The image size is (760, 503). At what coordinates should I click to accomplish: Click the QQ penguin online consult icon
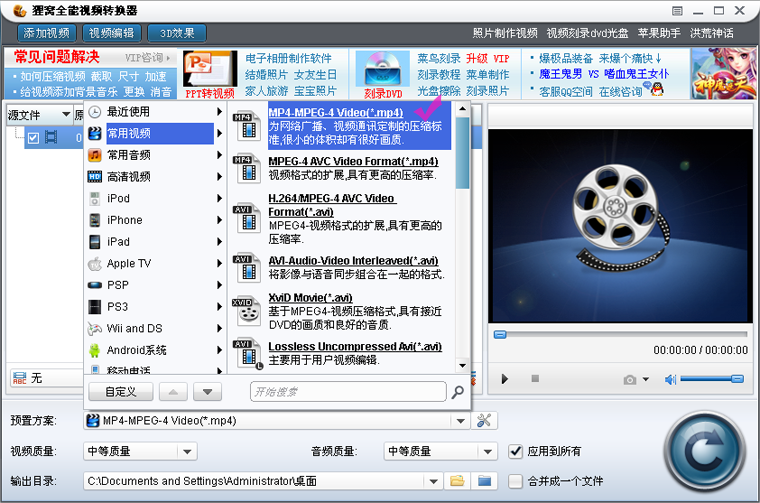pyautogui.click(x=656, y=89)
